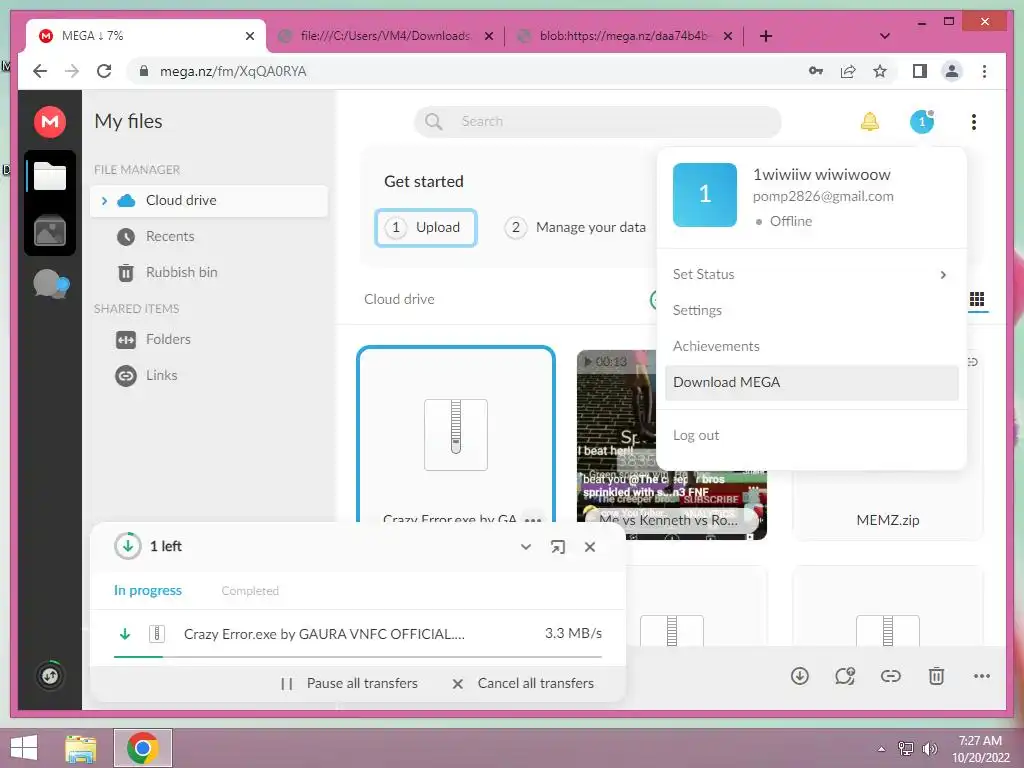
Task: Select Achievements in account menu
Action: pyautogui.click(x=716, y=346)
